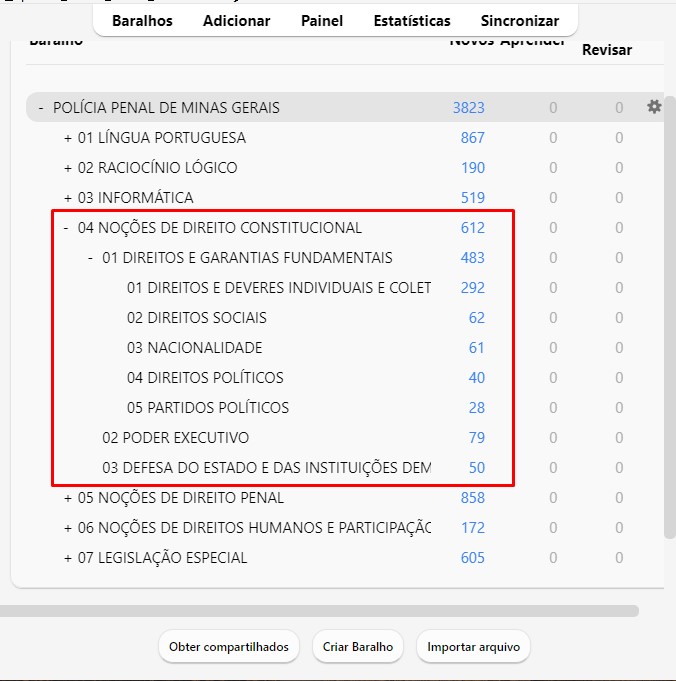Expand the 01 LÍNGUA PORTUGUESA deck
Image resolution: width=676 pixels, height=681 pixels.
(68, 138)
